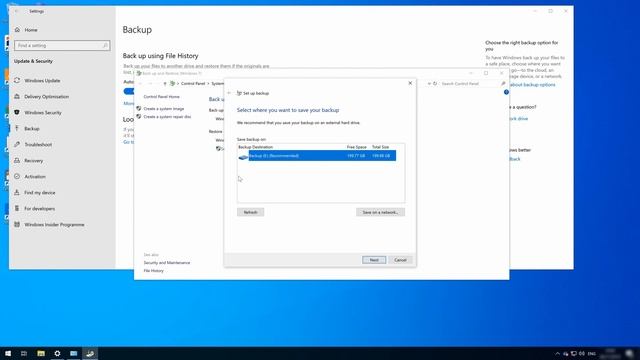Click the Control Panel address refresh icon

(x=435, y=84)
